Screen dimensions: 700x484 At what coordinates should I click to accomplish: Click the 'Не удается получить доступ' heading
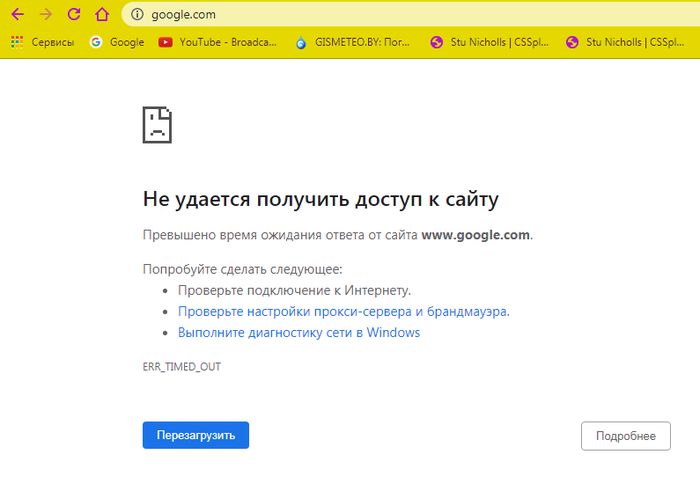(320, 199)
